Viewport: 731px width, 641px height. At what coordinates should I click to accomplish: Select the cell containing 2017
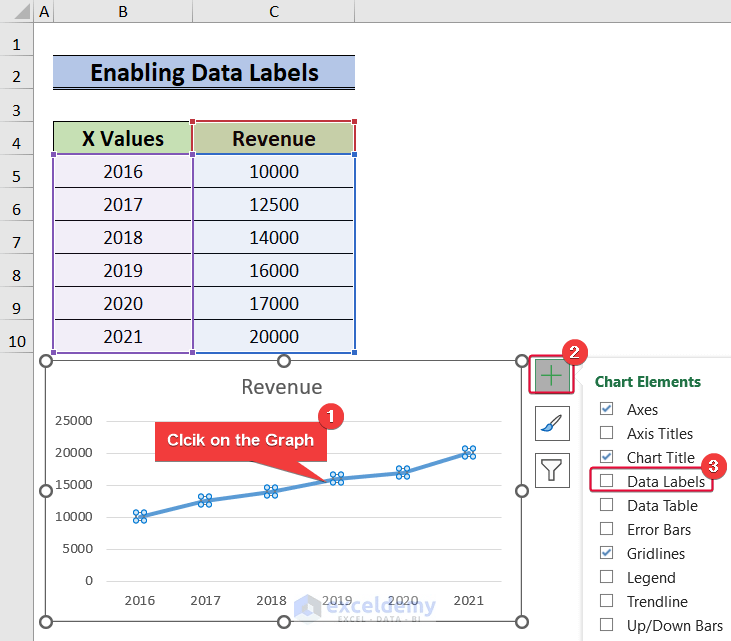click(123, 205)
